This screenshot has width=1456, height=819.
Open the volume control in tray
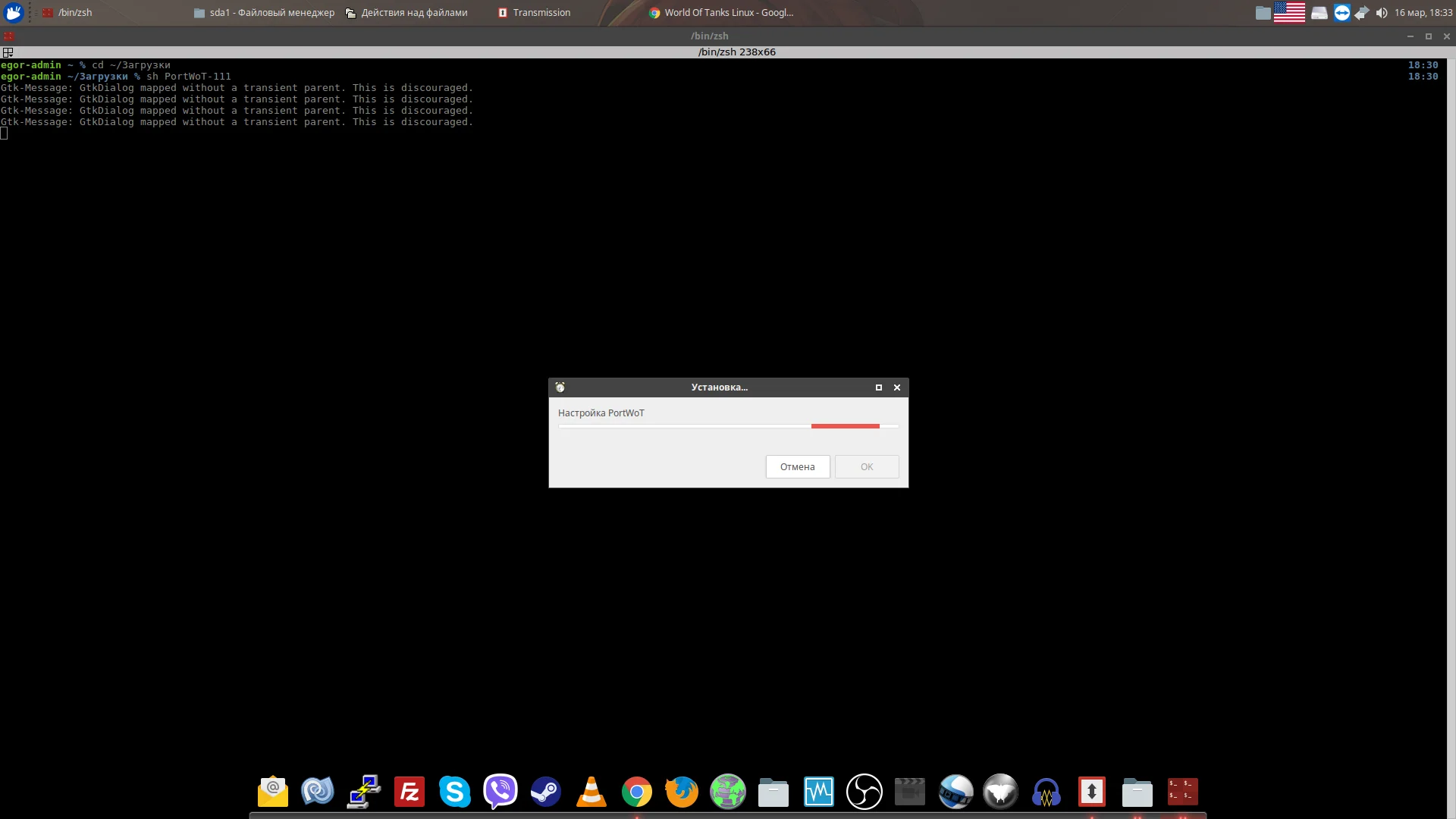(1381, 12)
